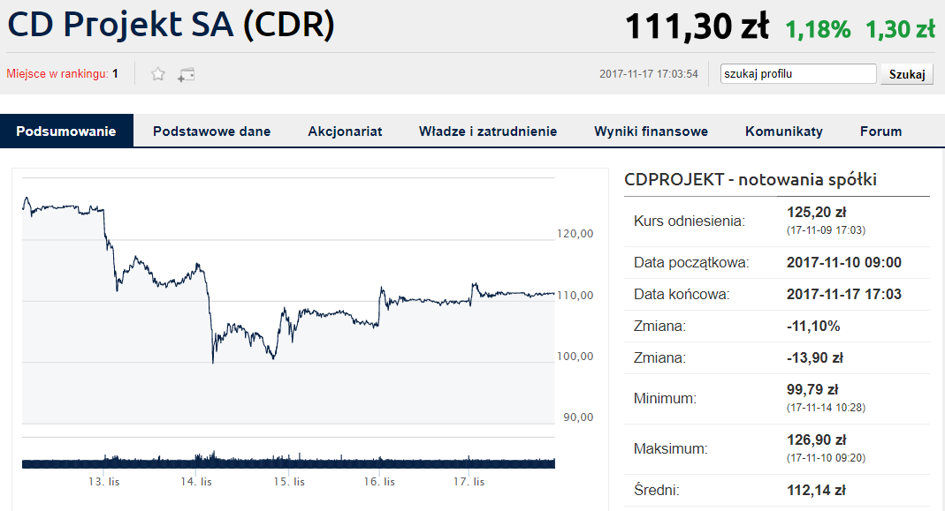Click the 13. lis date marker on chart
This screenshot has width=945, height=511.
(x=104, y=481)
